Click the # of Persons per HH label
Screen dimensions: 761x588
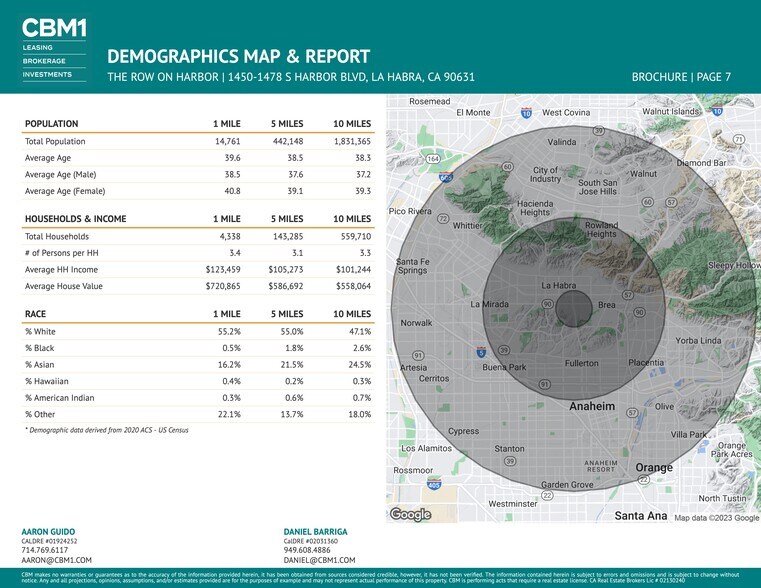(62, 253)
